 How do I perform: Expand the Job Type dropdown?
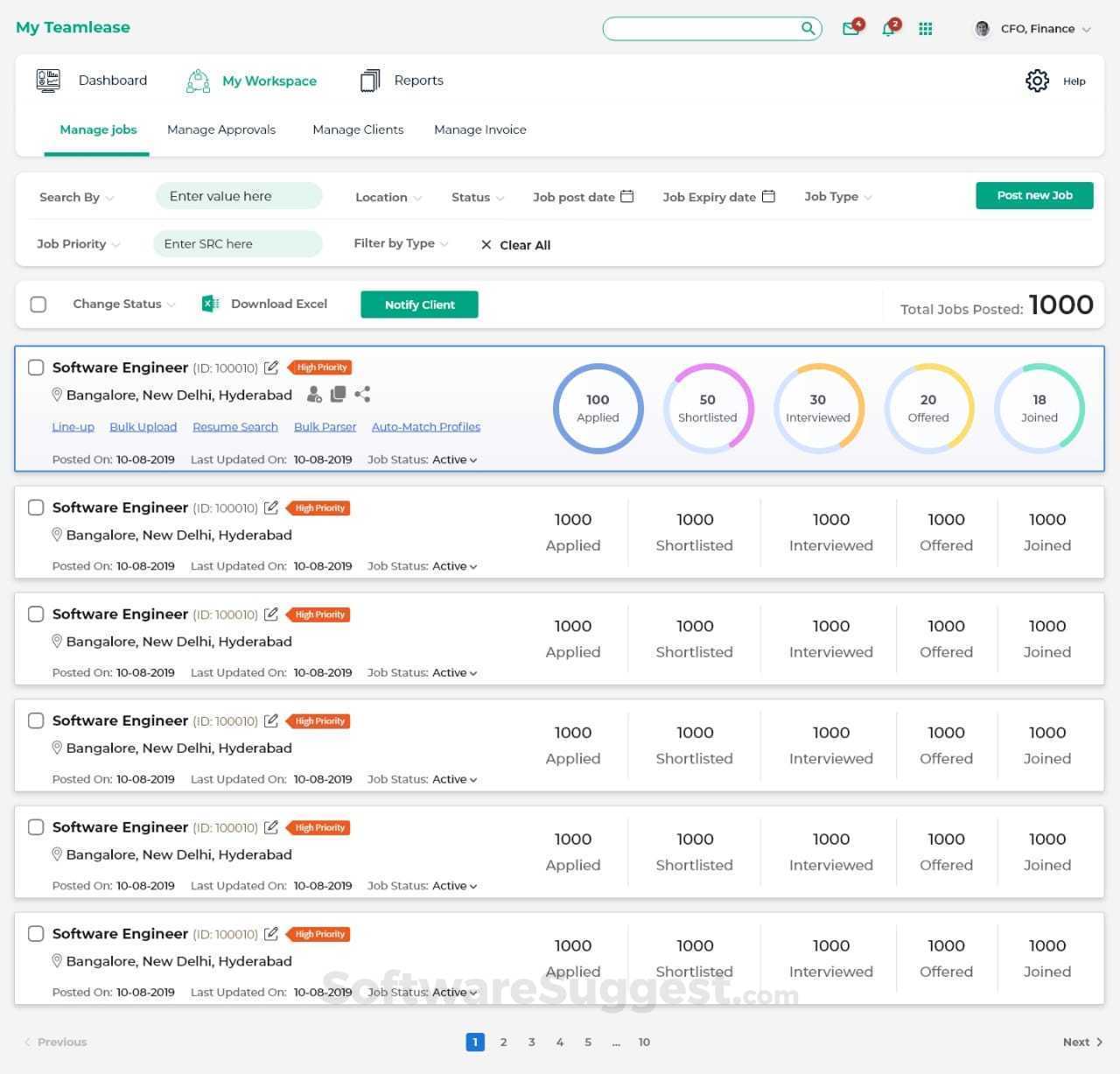pyautogui.click(x=836, y=197)
